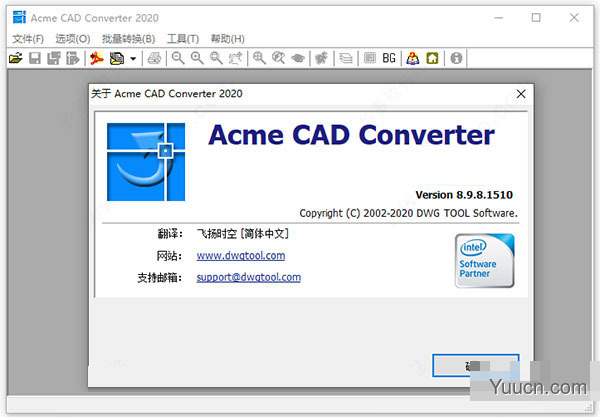Maximize the Acme CAD Converter main window
The image size is (600, 417).
(x=536, y=18)
